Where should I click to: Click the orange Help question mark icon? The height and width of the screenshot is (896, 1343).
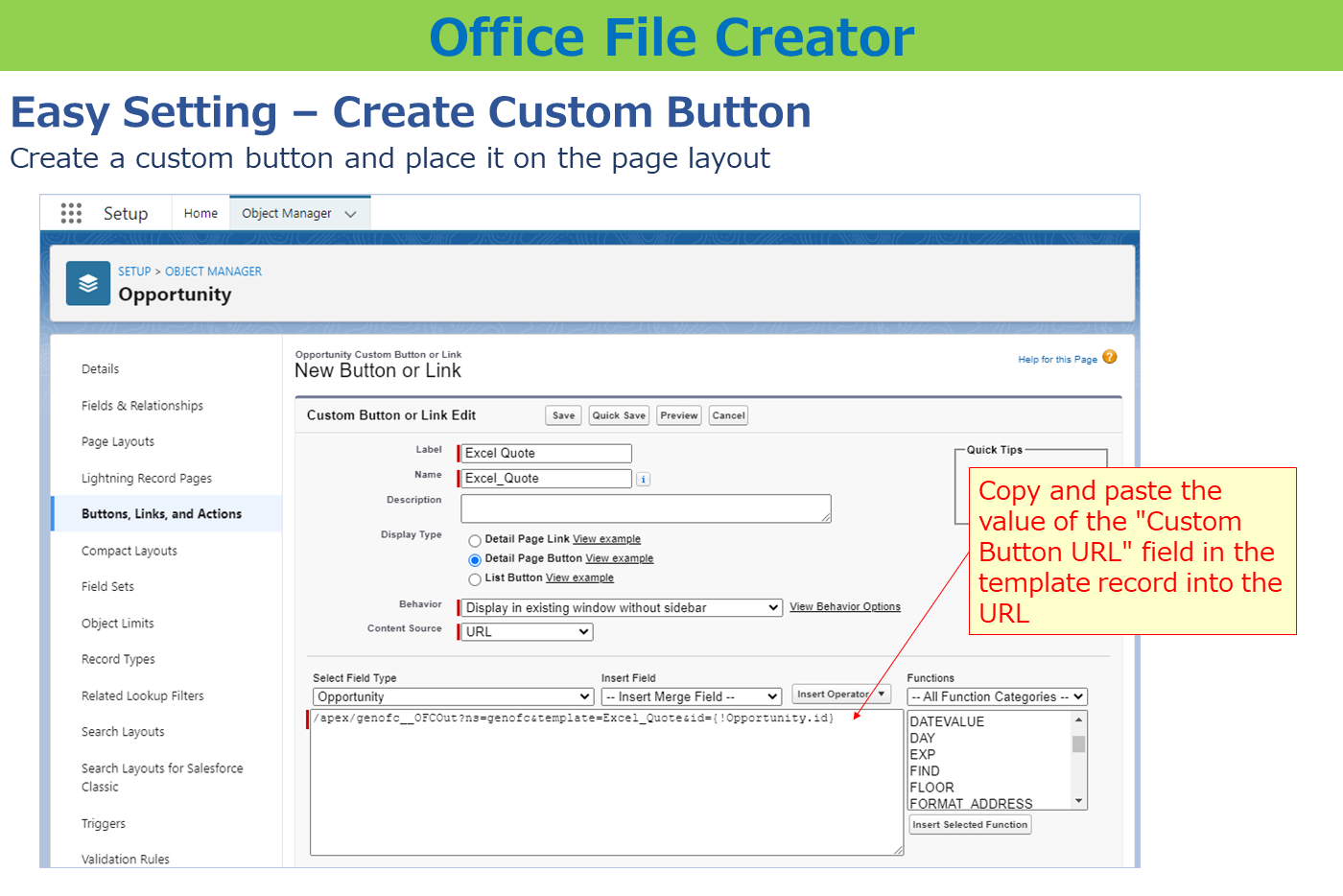(x=1110, y=357)
